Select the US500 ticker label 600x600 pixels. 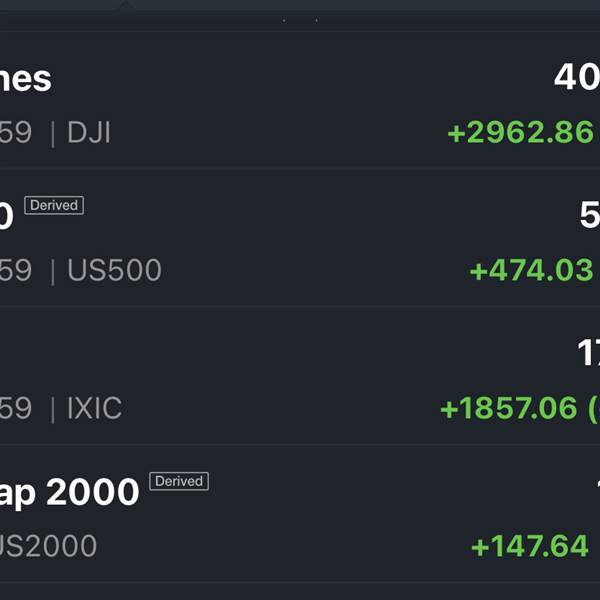(x=114, y=270)
